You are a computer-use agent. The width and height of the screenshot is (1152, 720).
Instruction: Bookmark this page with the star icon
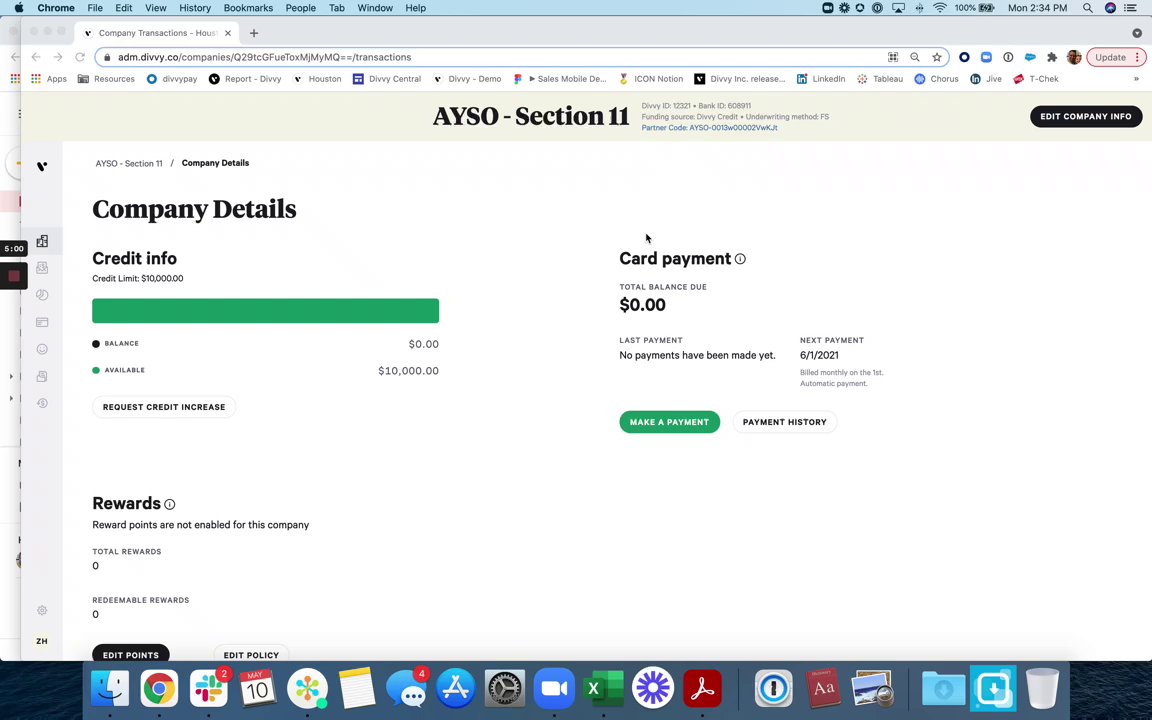[x=937, y=57]
